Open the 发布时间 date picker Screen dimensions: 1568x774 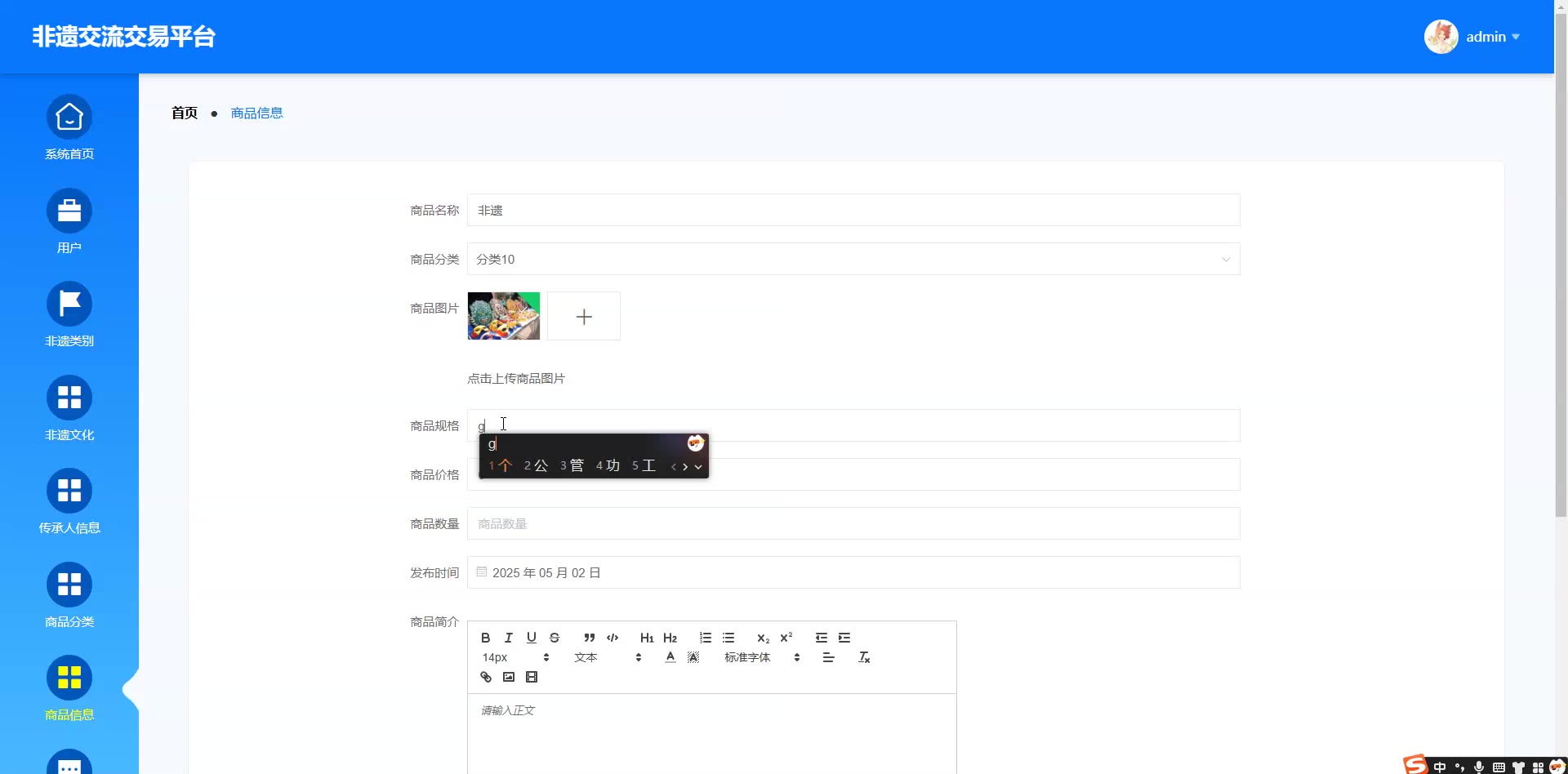coord(853,572)
